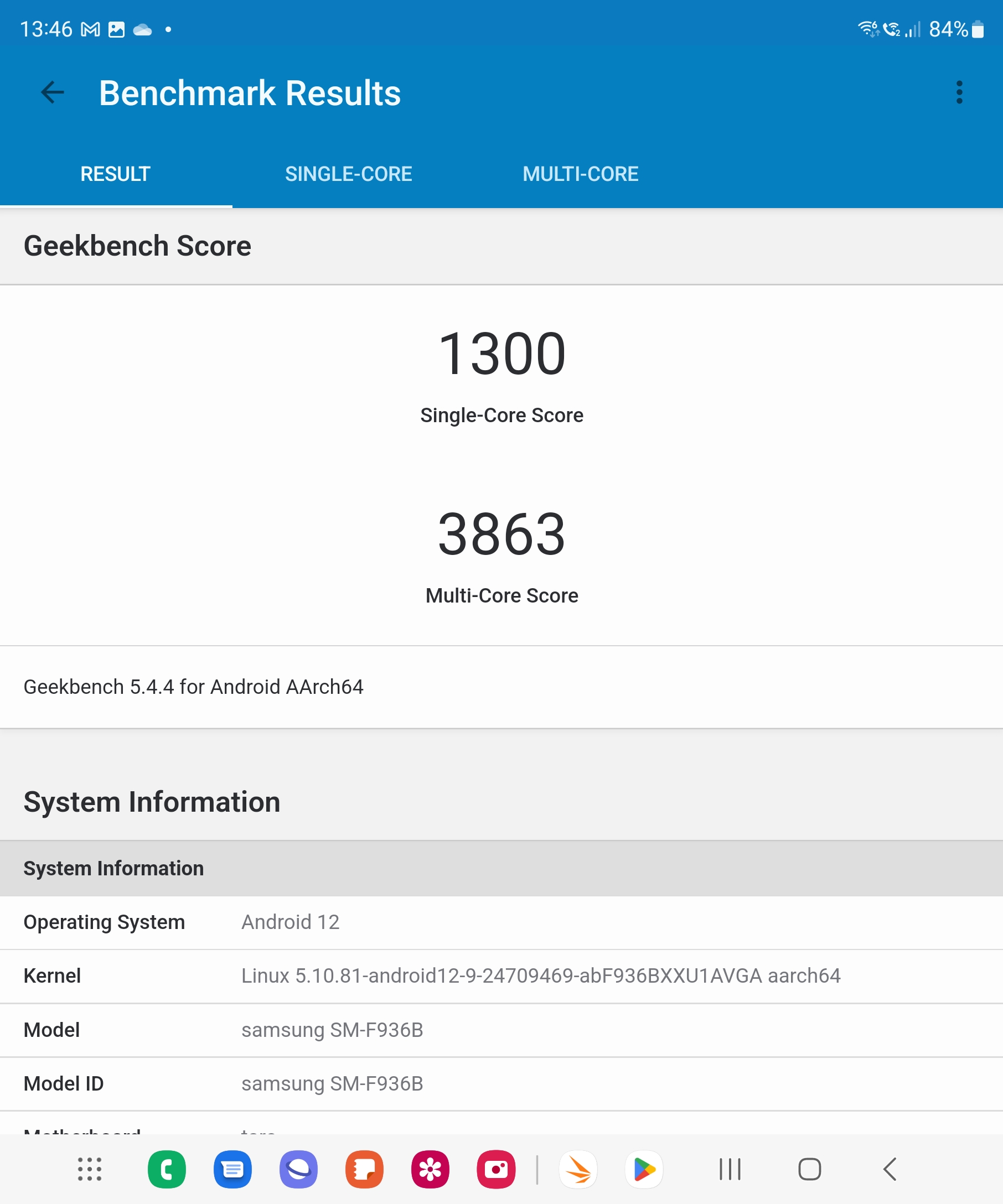Tap the back arrow in header

coord(52,92)
